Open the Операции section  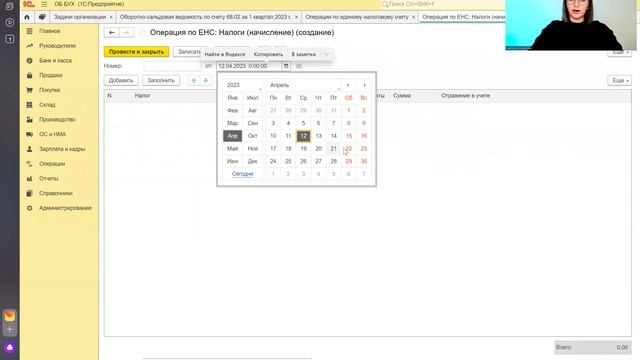52,164
